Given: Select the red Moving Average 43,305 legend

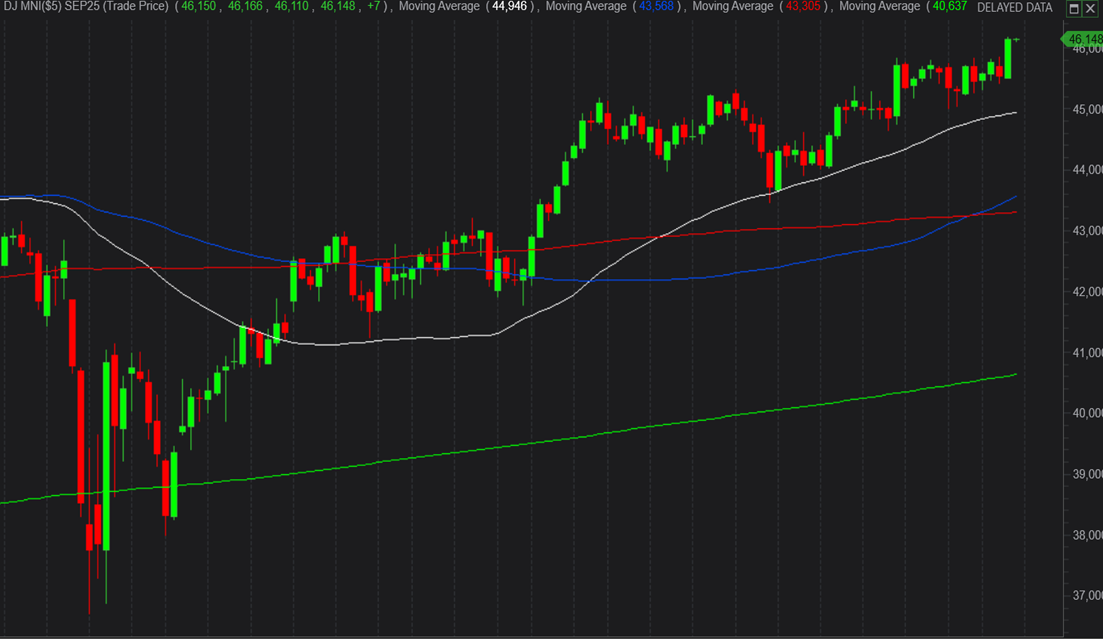Looking at the screenshot, I should coord(761,7).
